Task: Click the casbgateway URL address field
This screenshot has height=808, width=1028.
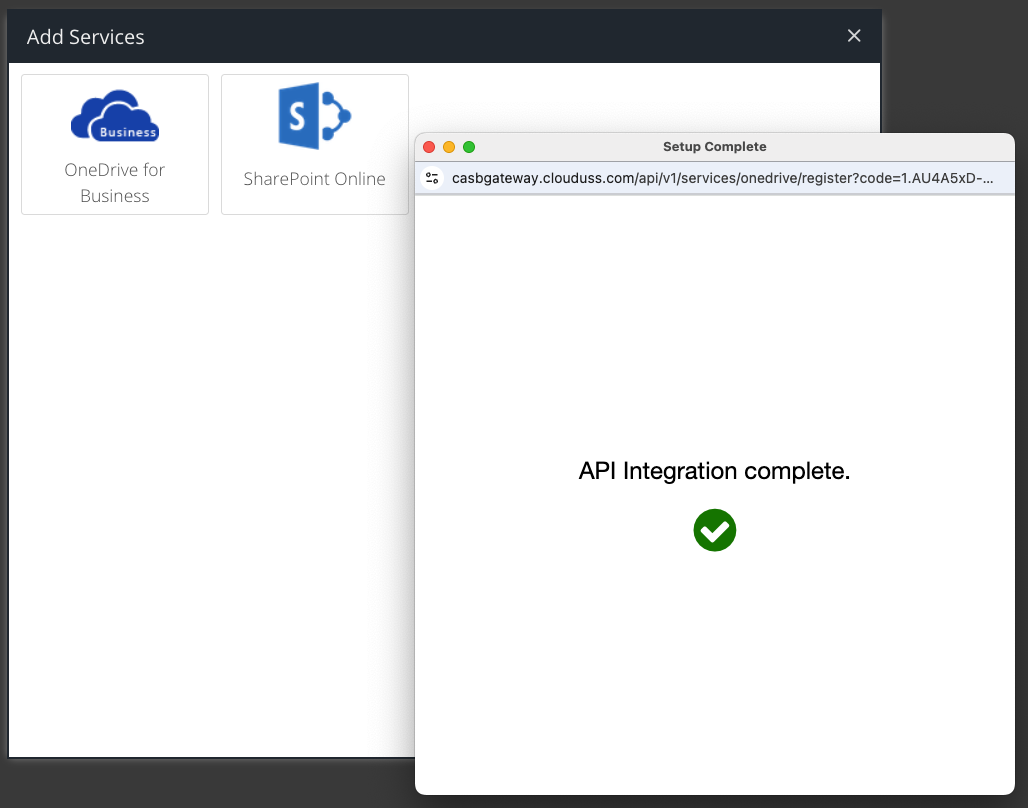Action: [722, 178]
